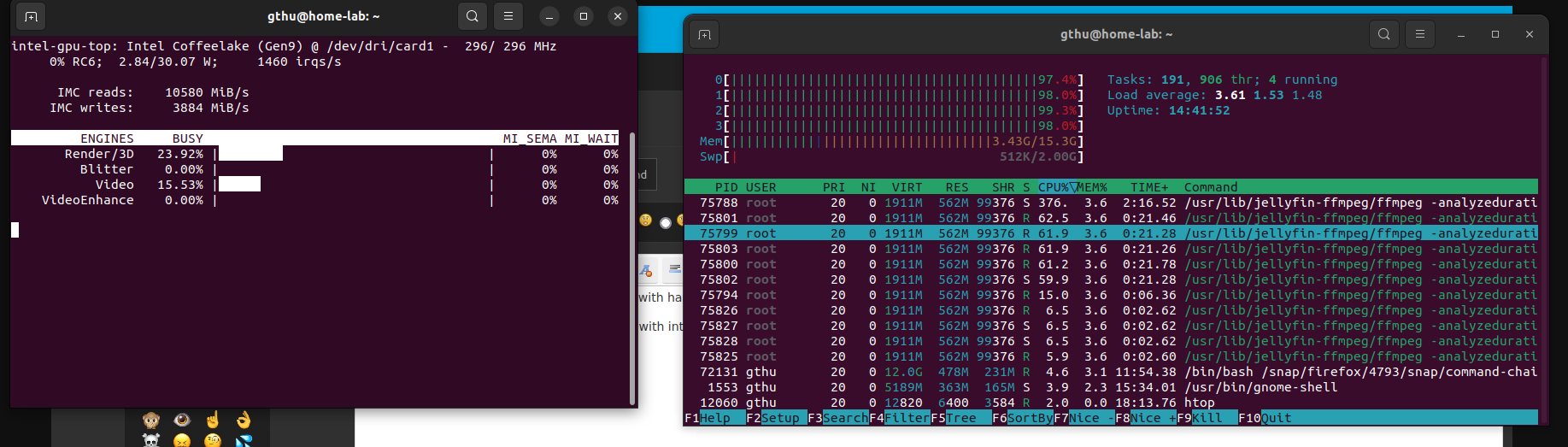Screen dimensions: 1568x447
Task: Click F10 Quit to exit htop
Action: click(x=1276, y=418)
